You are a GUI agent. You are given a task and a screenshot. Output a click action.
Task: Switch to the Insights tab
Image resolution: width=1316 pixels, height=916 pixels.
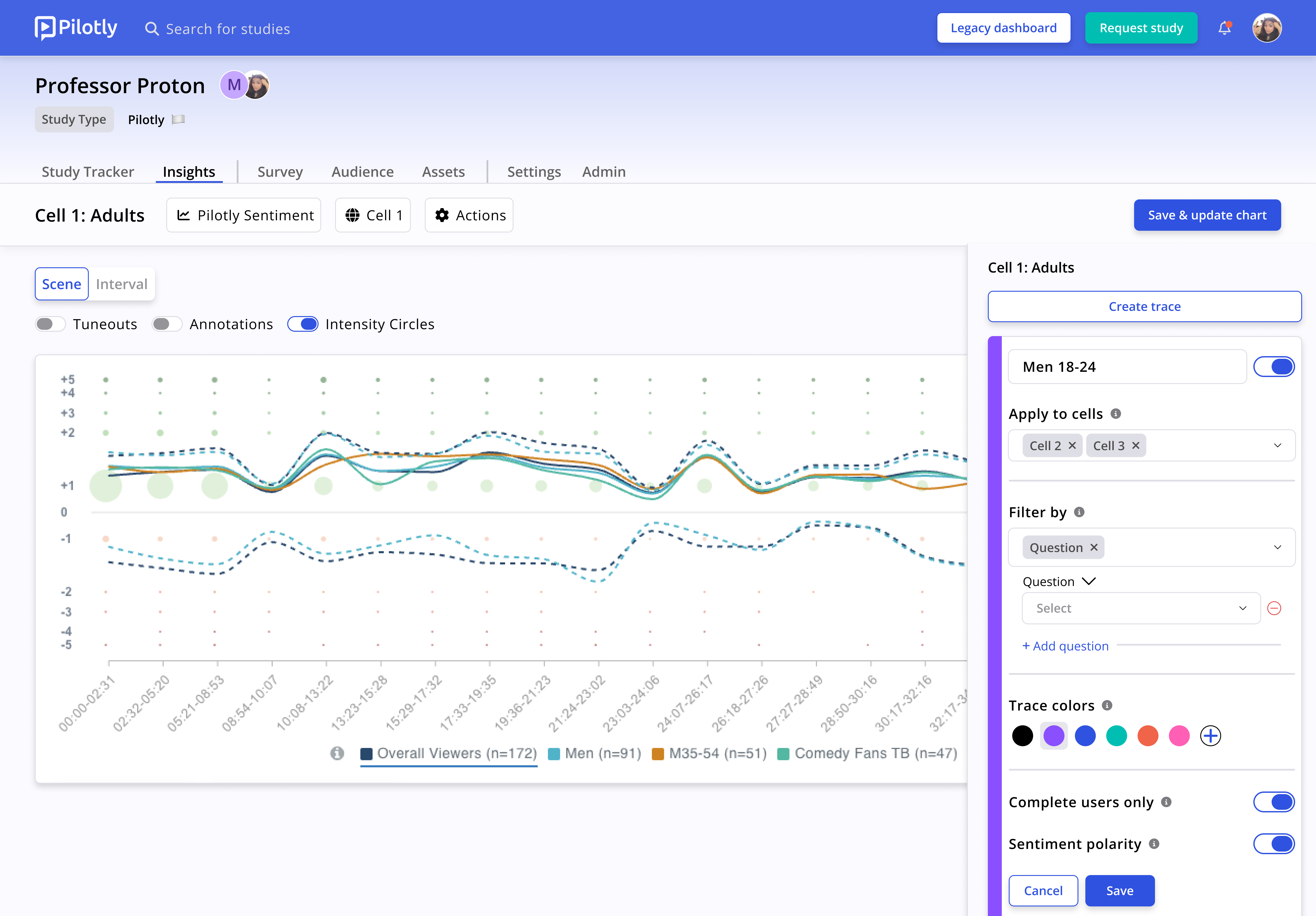pyautogui.click(x=189, y=172)
